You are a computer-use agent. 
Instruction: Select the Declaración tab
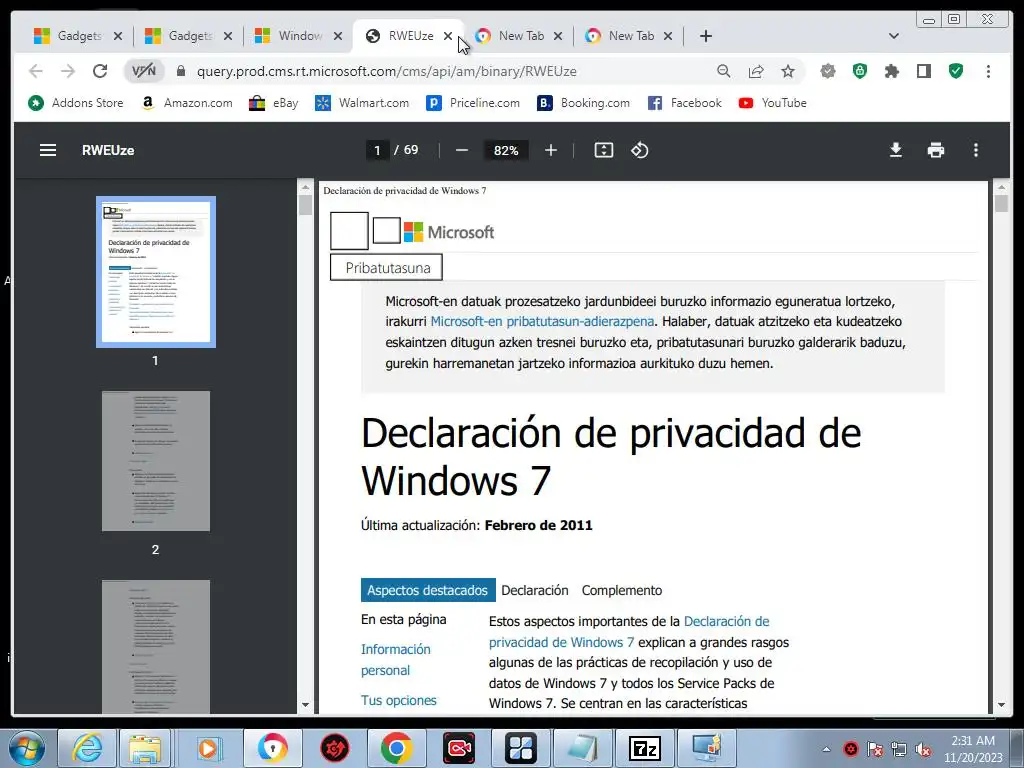pos(535,590)
